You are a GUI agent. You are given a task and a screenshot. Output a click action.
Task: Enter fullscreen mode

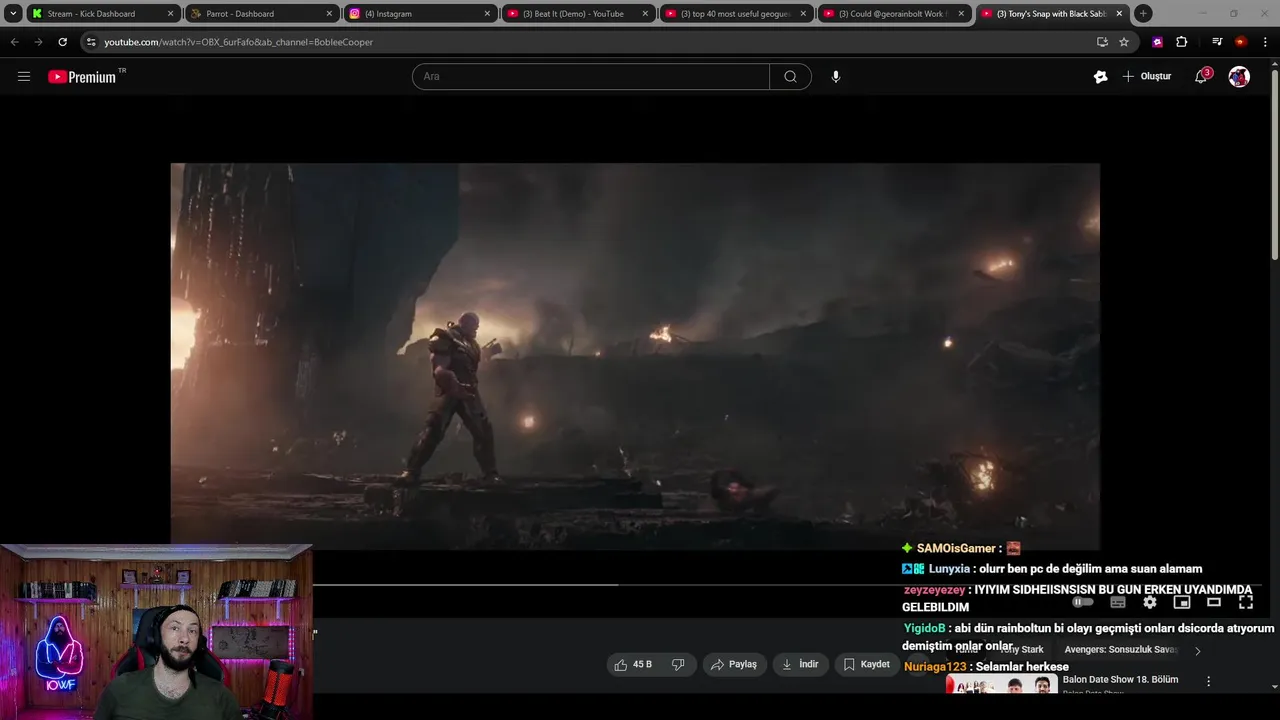pyautogui.click(x=1246, y=602)
